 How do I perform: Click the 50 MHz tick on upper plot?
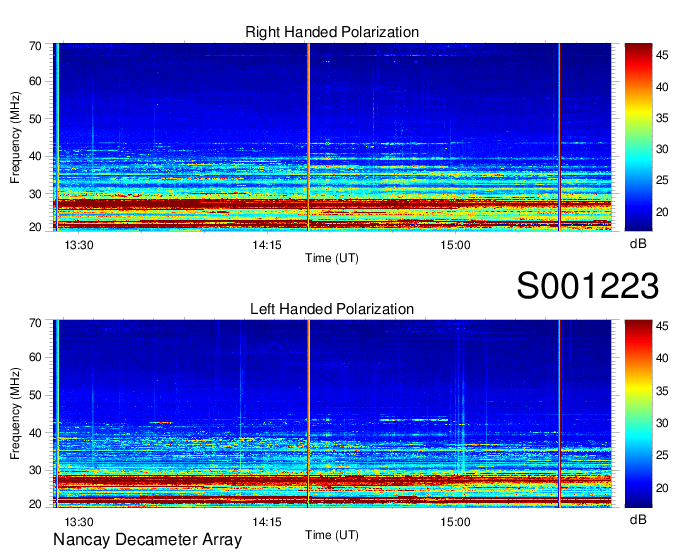pyautogui.click(x=35, y=119)
